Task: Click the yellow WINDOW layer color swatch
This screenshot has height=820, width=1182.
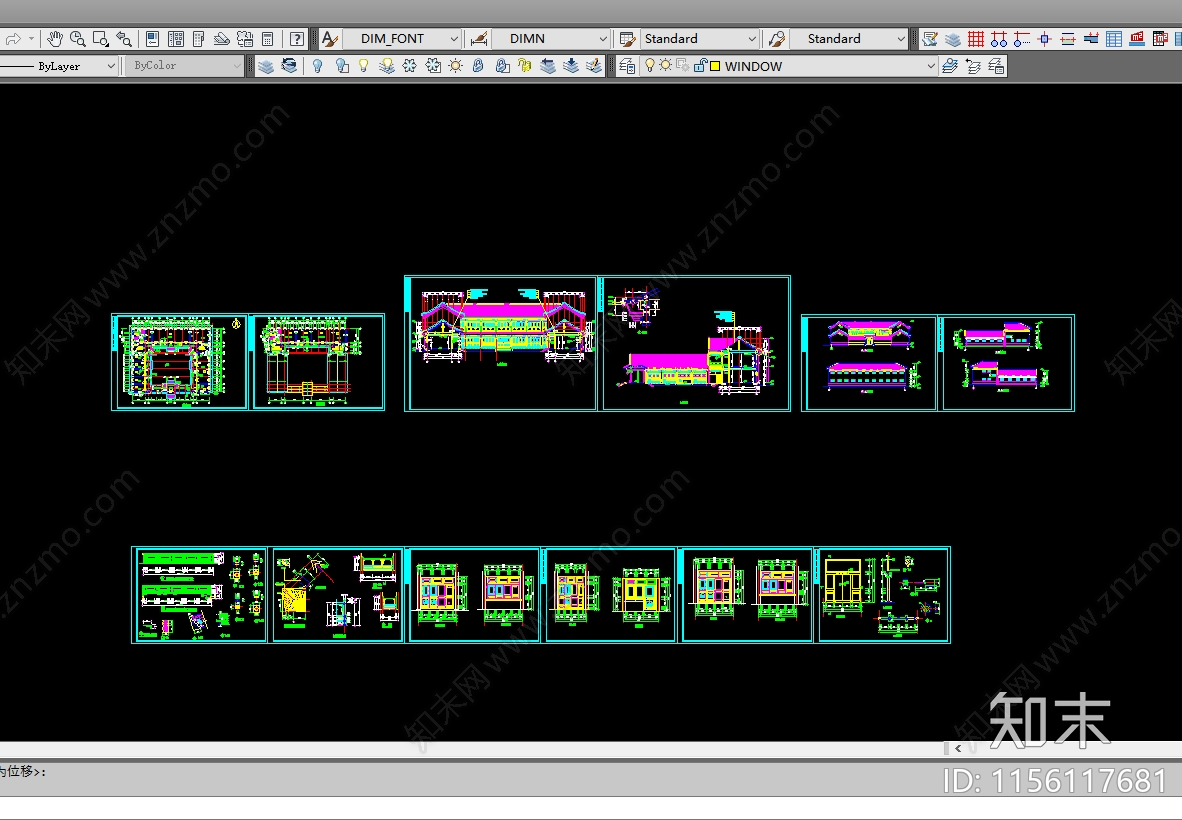Action: pyautogui.click(x=715, y=66)
